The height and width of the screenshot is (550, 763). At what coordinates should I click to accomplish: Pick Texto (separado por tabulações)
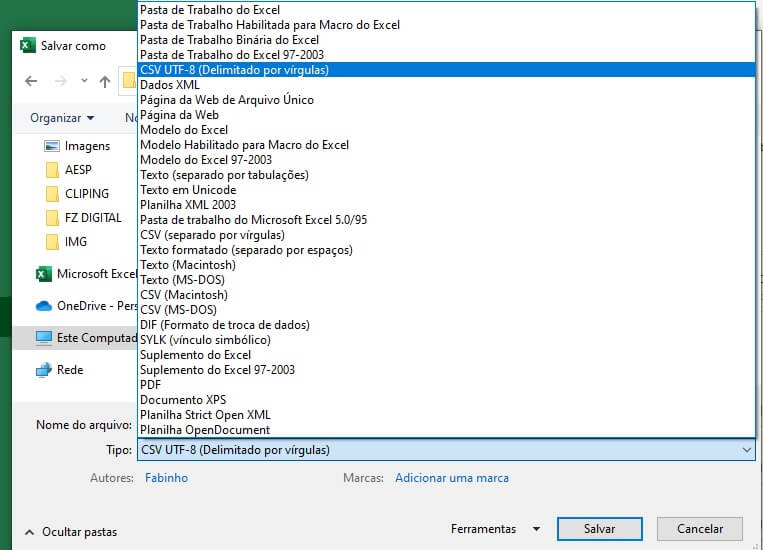446,175
